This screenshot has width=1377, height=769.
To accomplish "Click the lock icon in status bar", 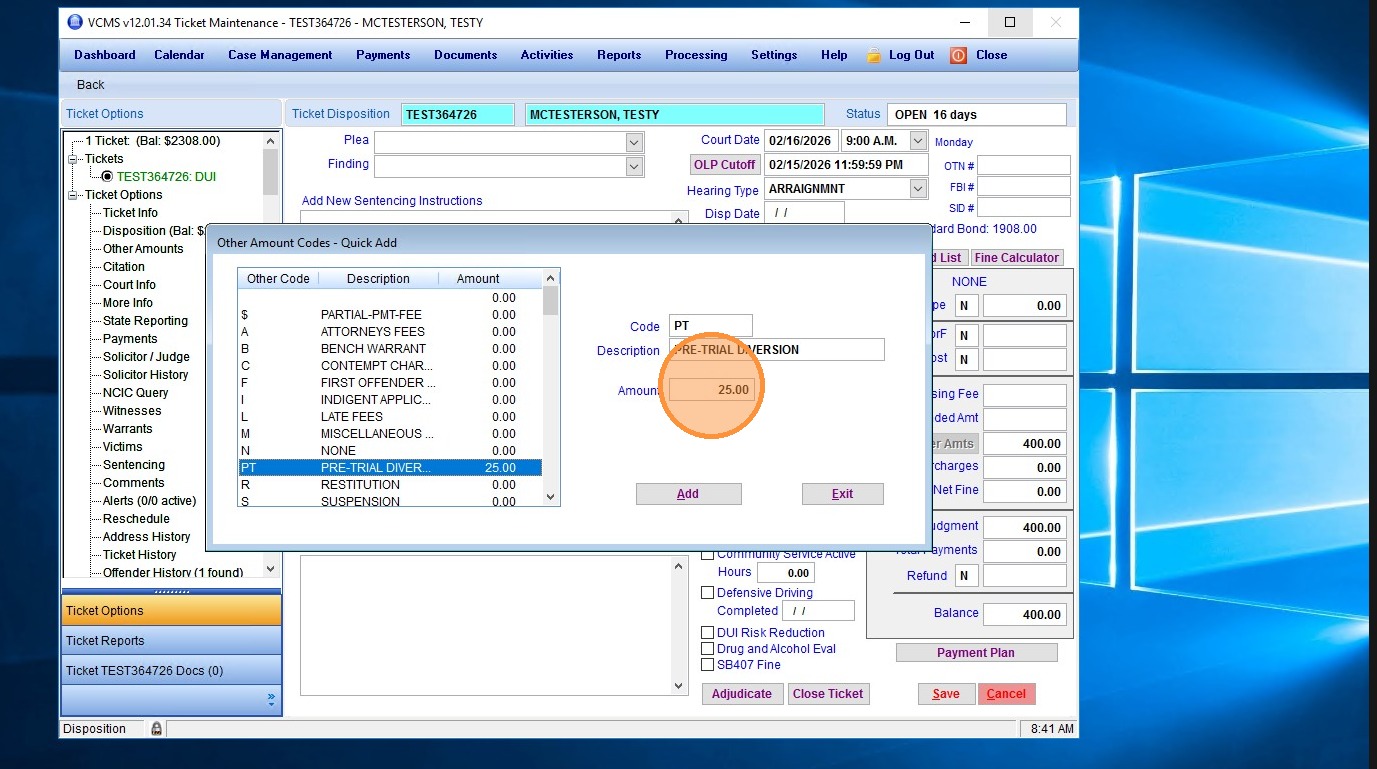I will pyautogui.click(x=157, y=729).
